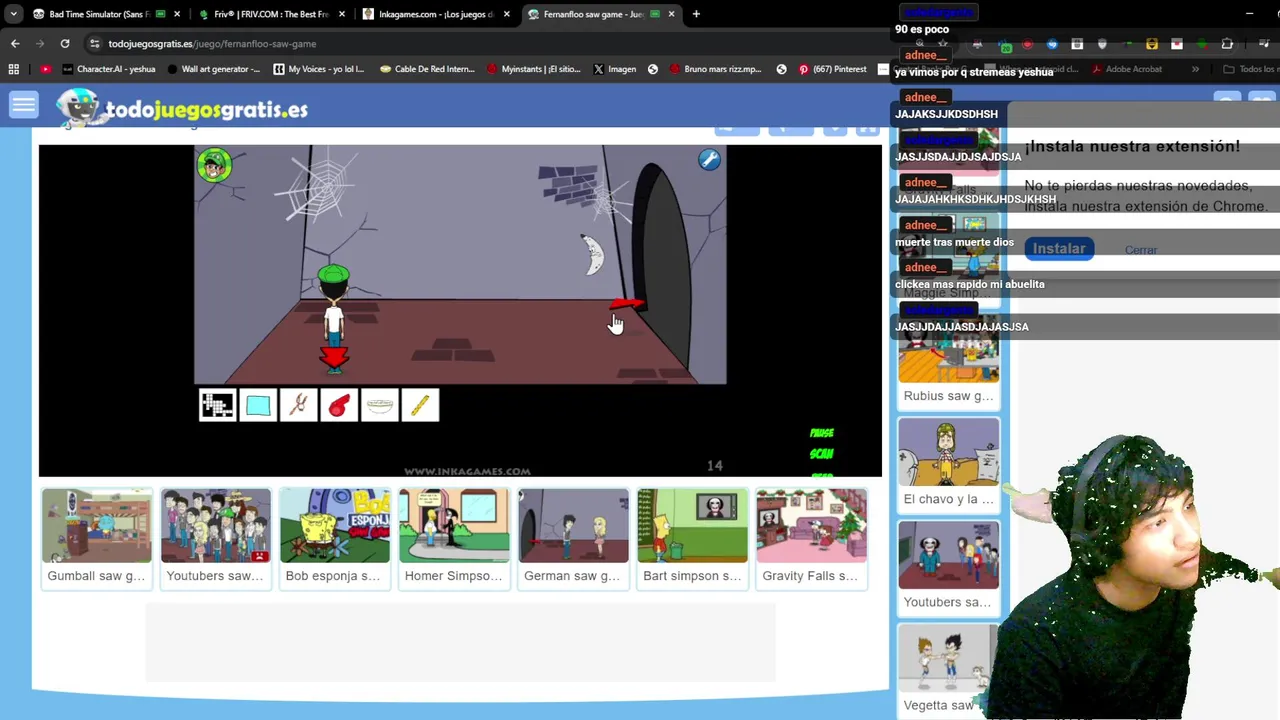Open the apps grid in bookmarks bar

[x=14, y=69]
